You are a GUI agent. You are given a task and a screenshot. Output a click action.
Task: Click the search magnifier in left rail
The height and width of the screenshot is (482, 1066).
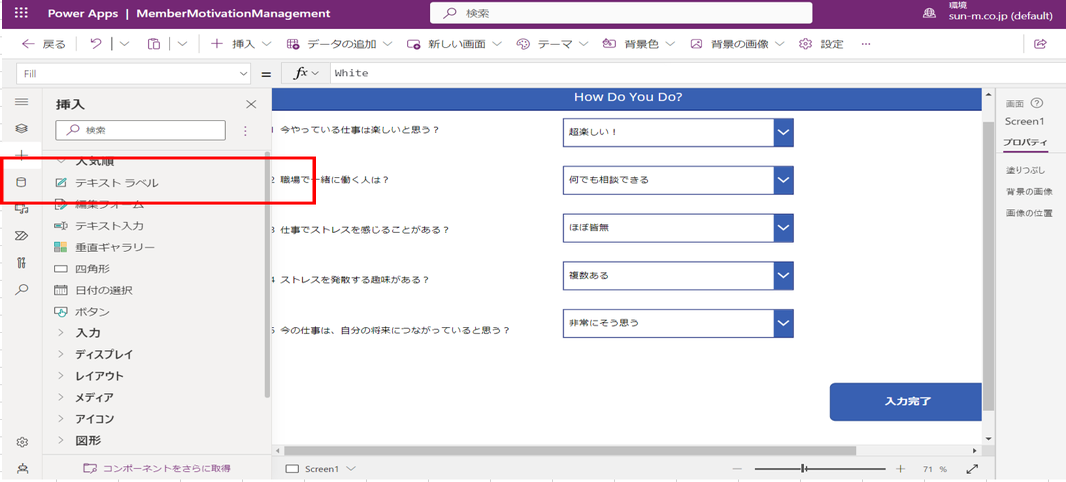tap(21, 290)
